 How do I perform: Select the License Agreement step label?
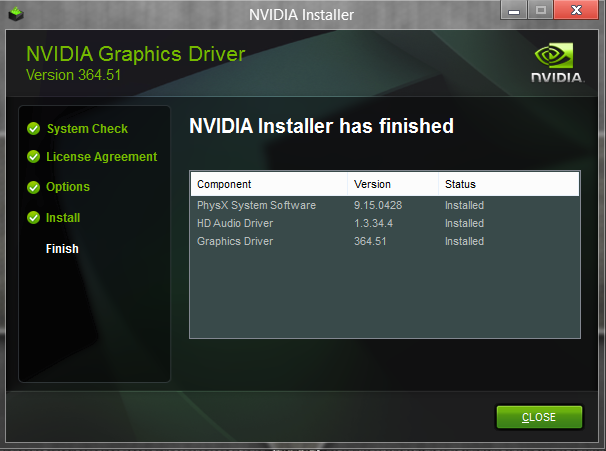tap(102, 157)
